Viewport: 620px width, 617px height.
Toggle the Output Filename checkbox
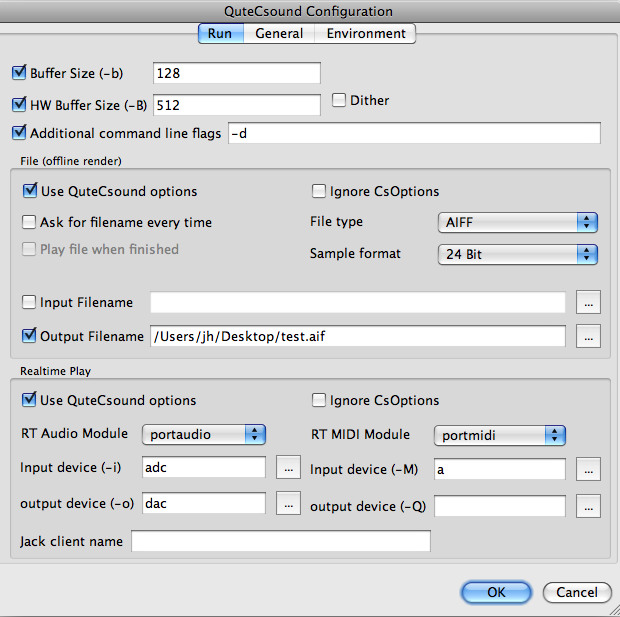click(x=29, y=336)
